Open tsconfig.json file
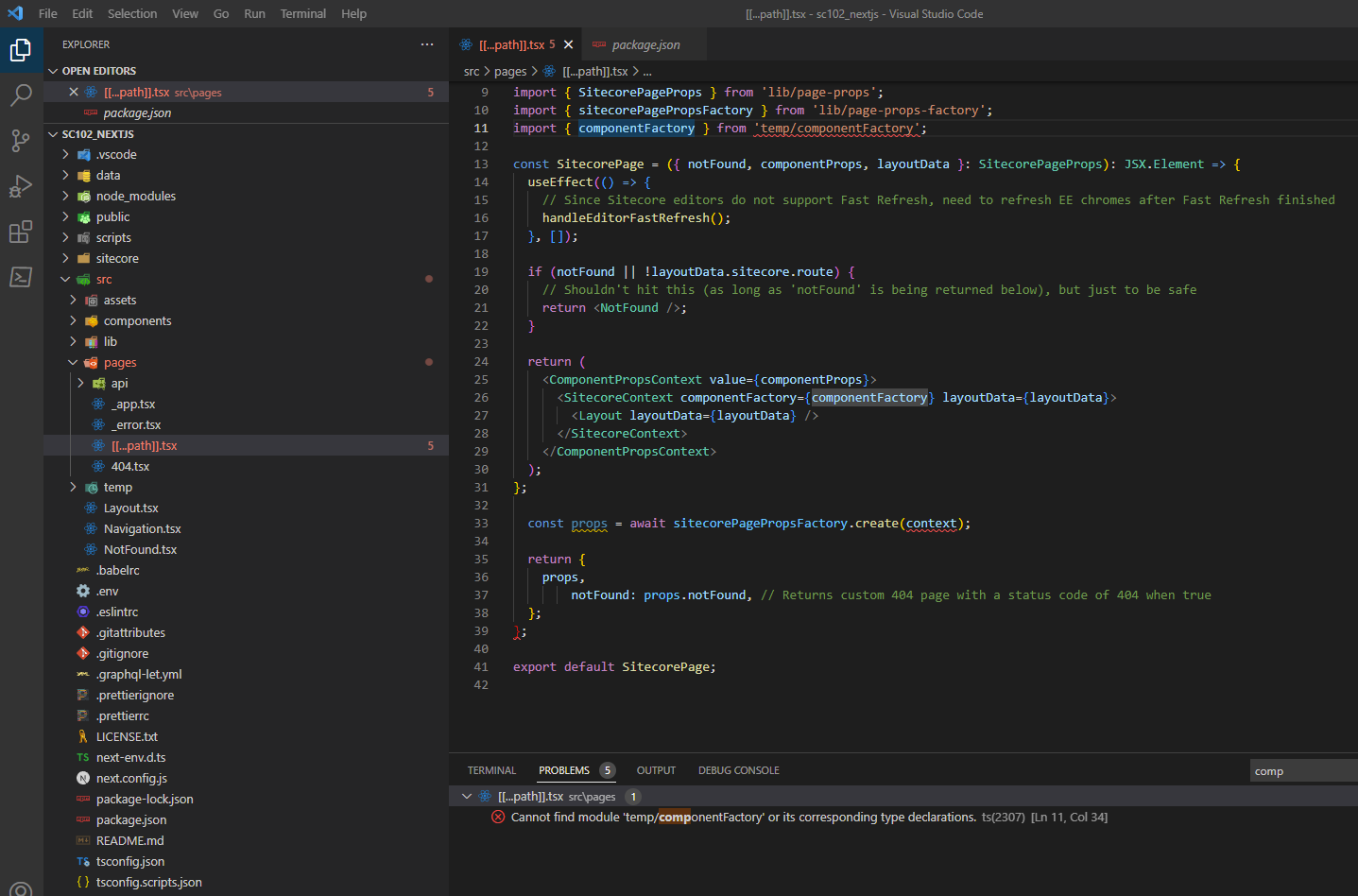Viewport: 1358px width, 896px height. (246, 861)
